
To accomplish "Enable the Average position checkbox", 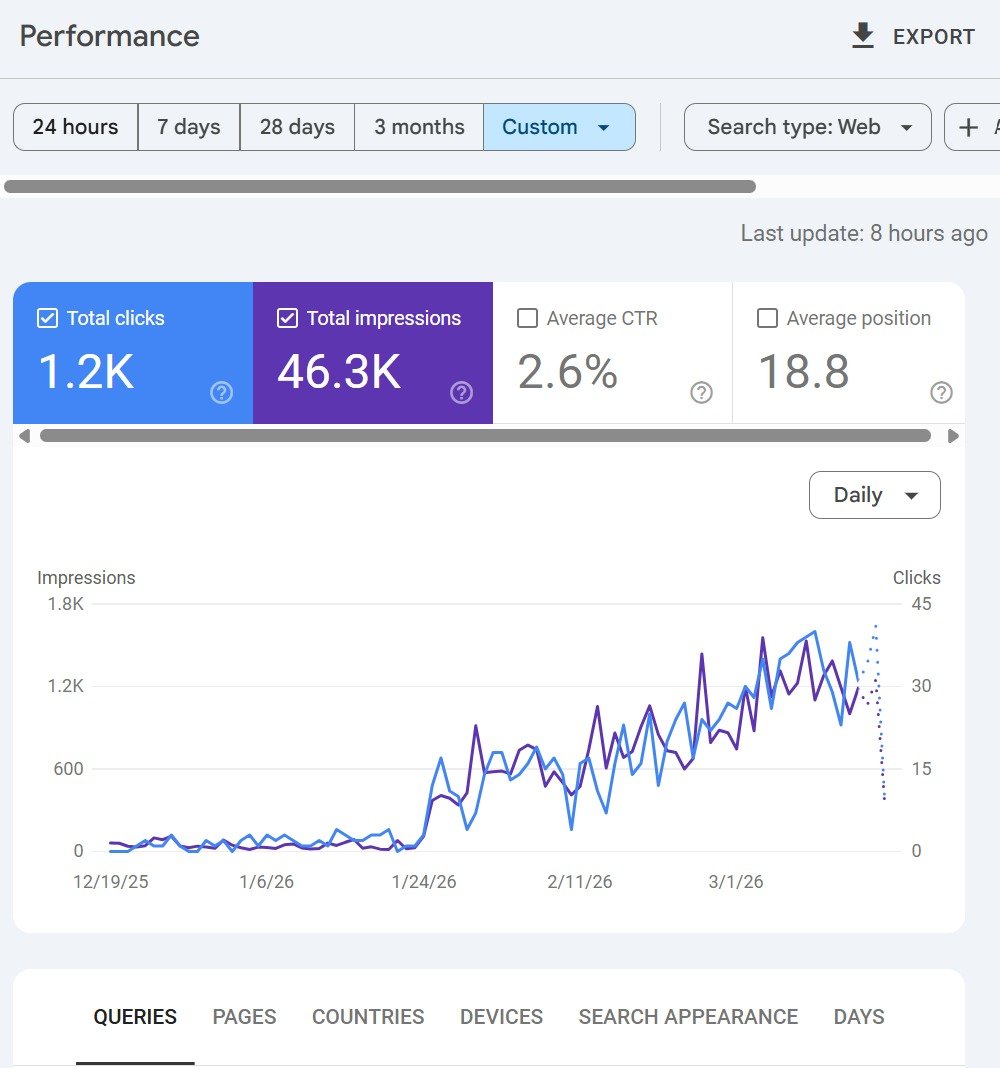I will [767, 319].
